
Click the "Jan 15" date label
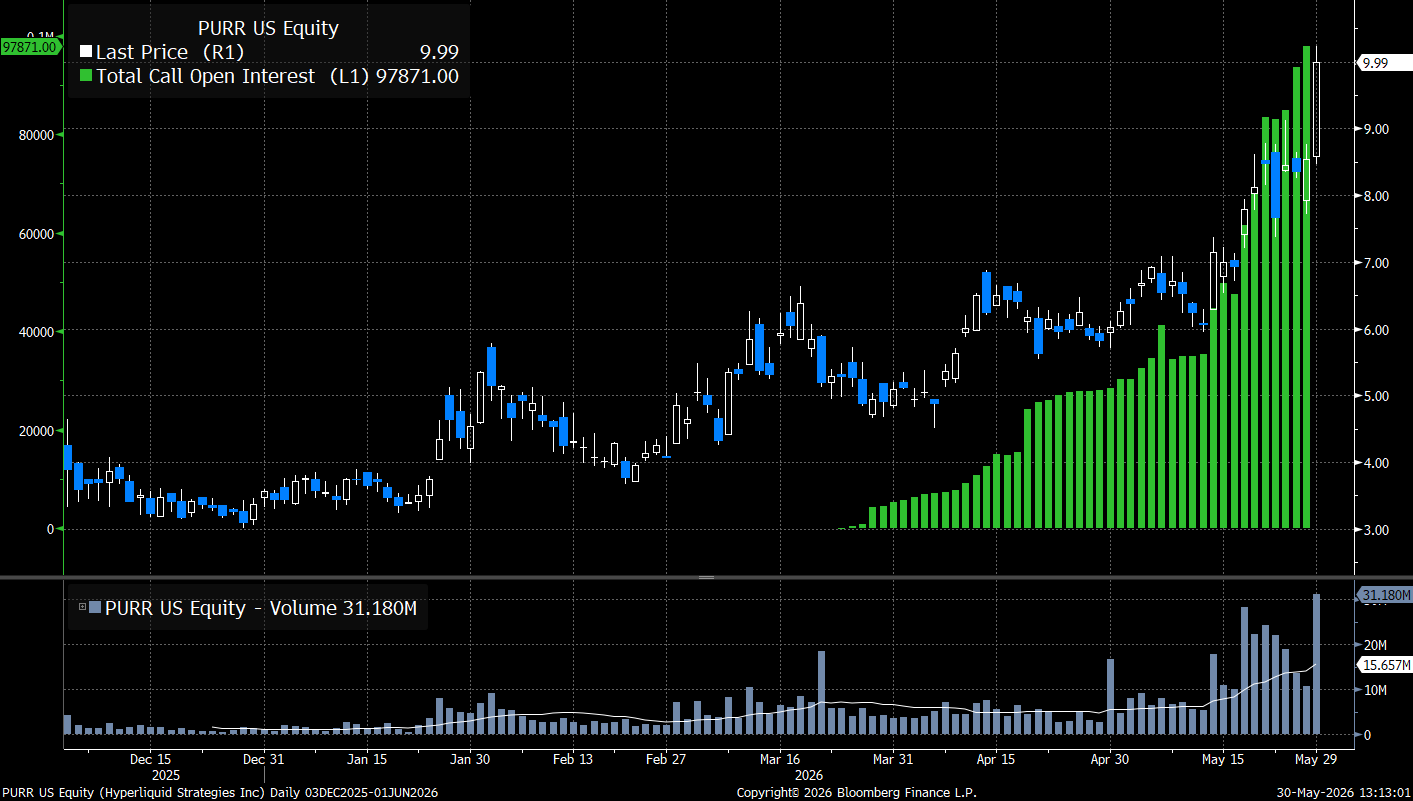click(x=368, y=759)
